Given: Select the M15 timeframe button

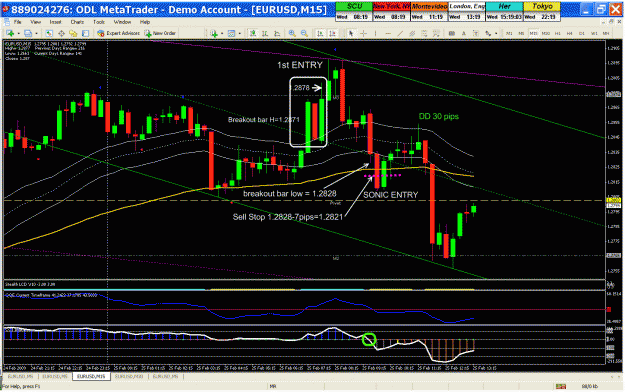Looking at the screenshot, I should [533, 33].
